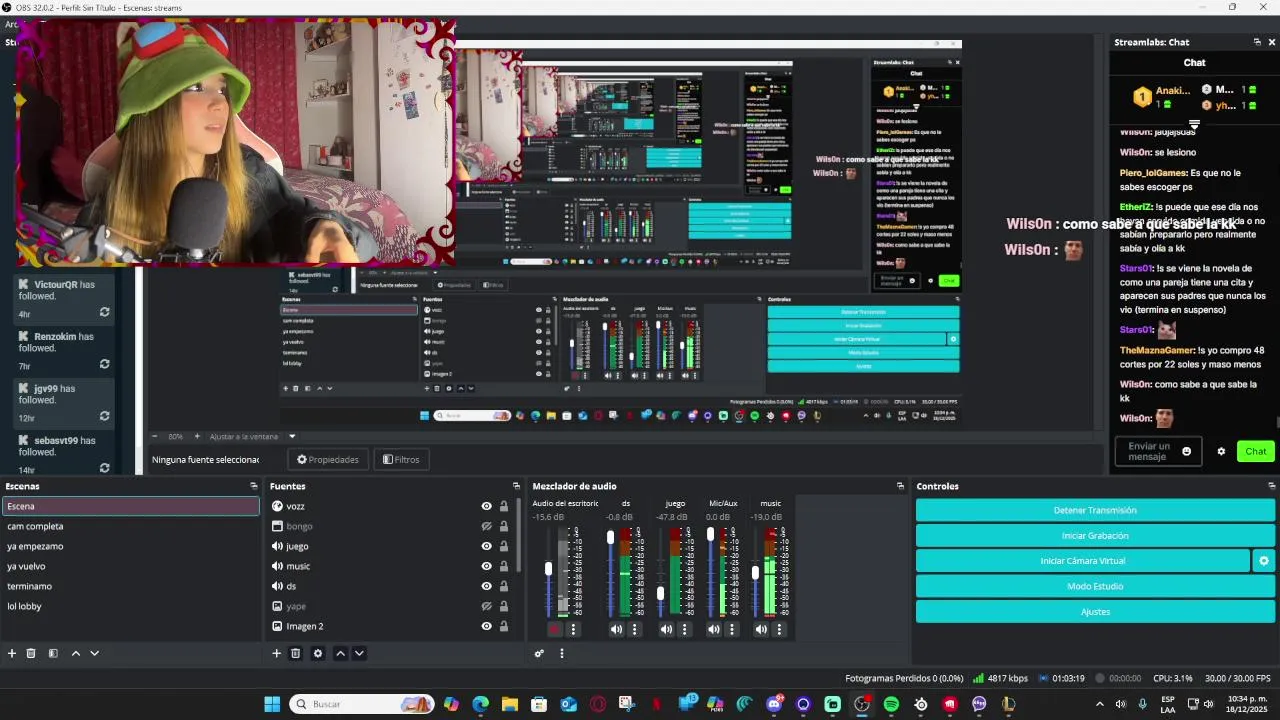Mute the music mixer channel

(x=761, y=629)
